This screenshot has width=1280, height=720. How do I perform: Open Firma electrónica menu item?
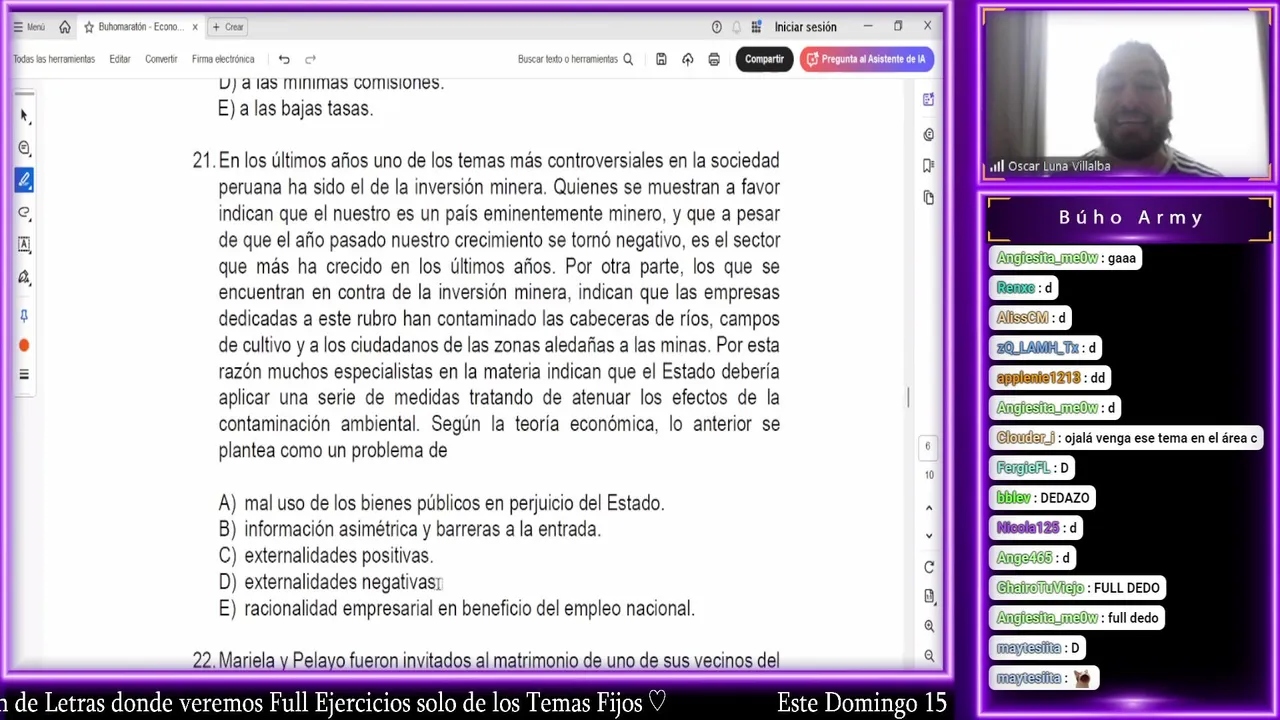click(223, 59)
